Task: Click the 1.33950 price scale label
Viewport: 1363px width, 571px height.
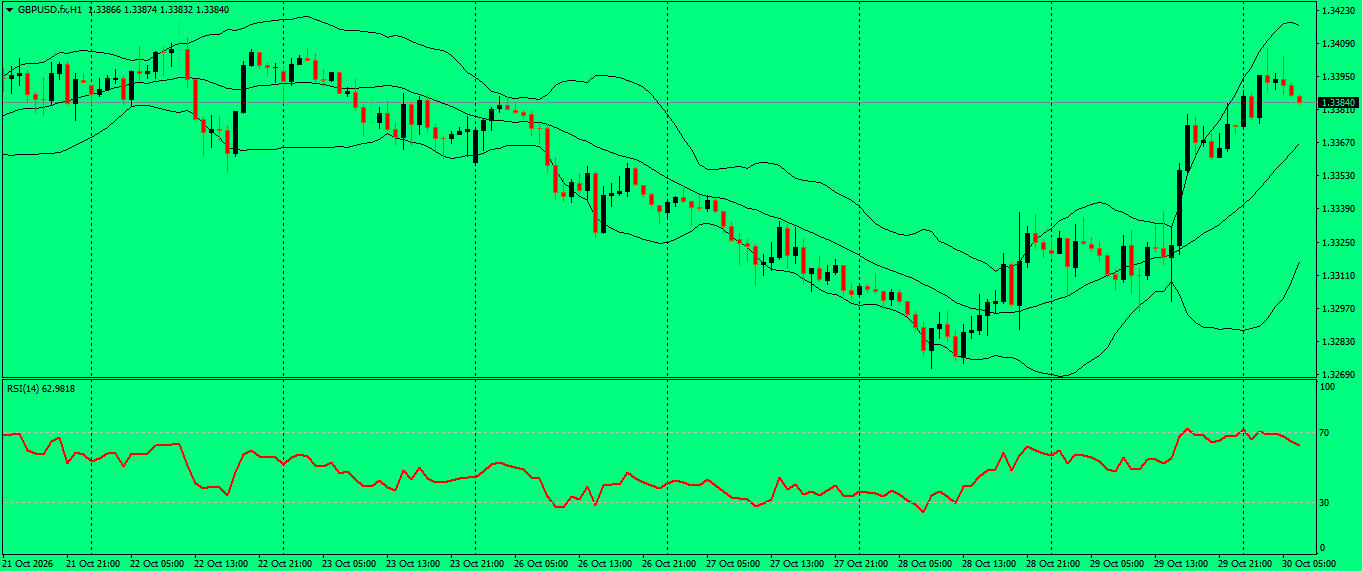Action: point(1338,77)
